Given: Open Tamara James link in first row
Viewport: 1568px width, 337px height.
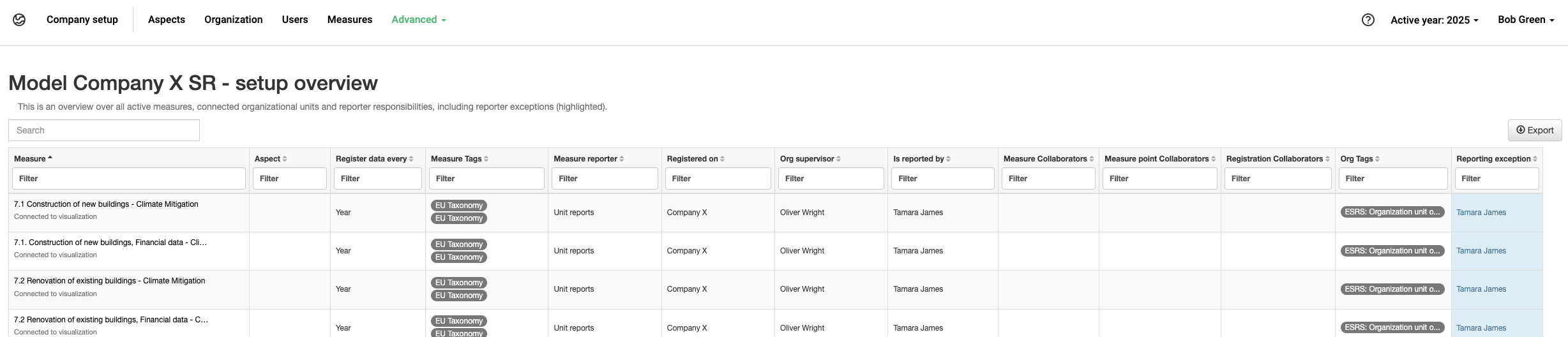Looking at the screenshot, I should 1481,213.
